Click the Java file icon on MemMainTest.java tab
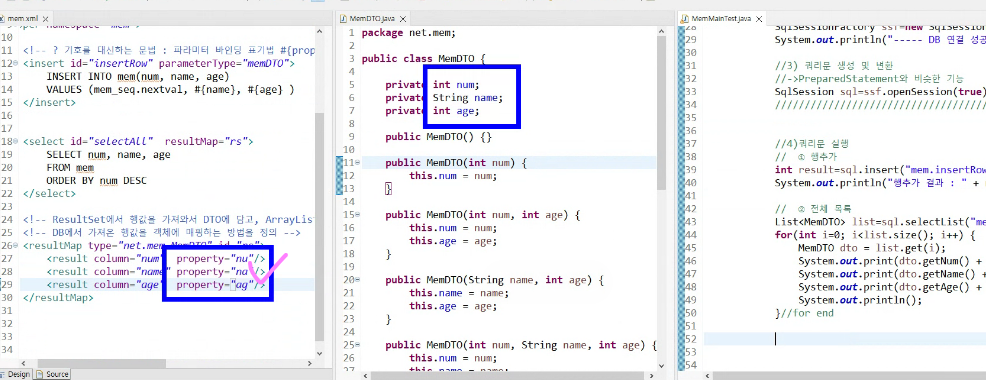This screenshot has width=986, height=380. pyautogui.click(x=686, y=19)
